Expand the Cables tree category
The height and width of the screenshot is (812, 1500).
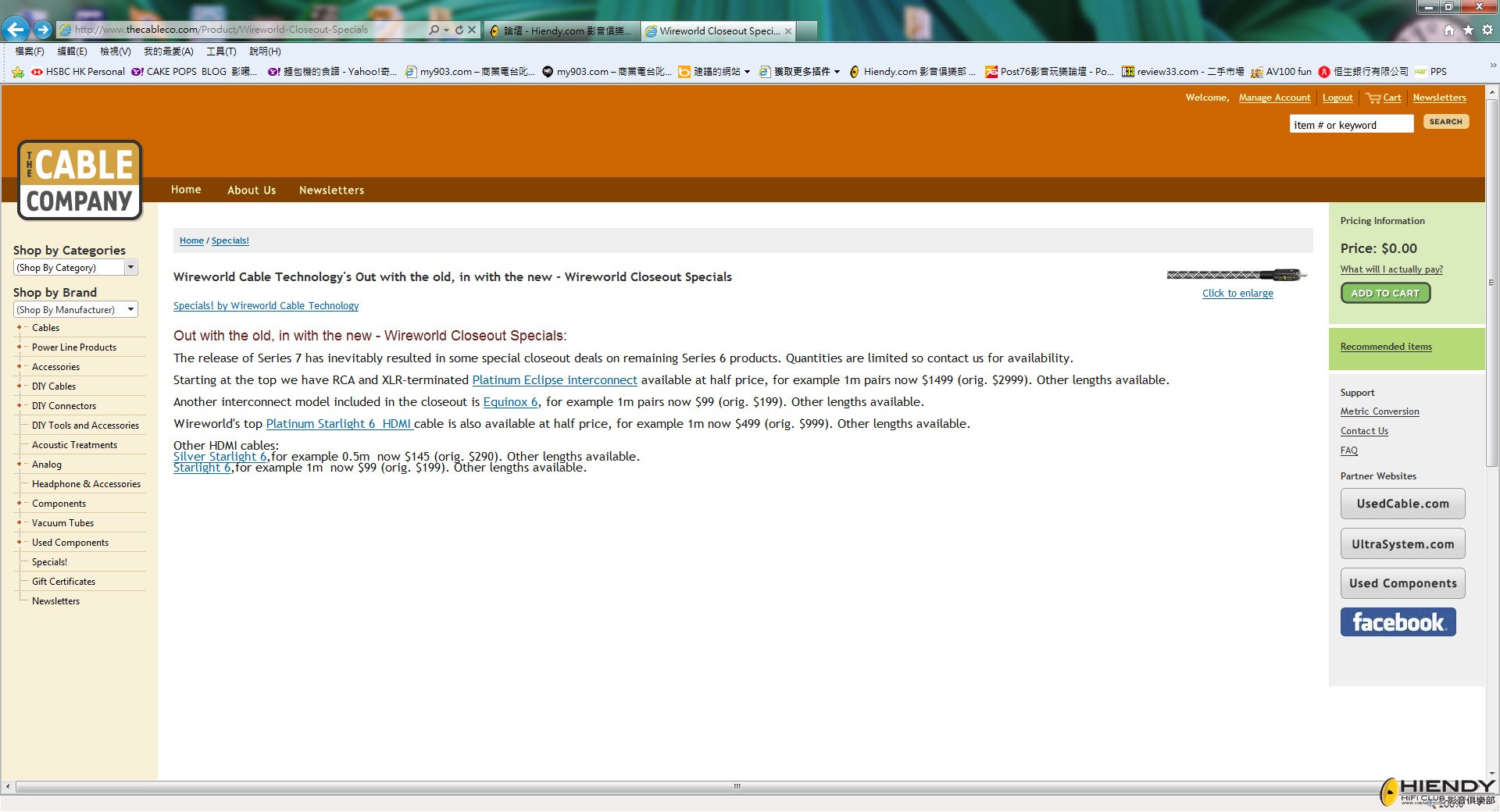coord(19,328)
